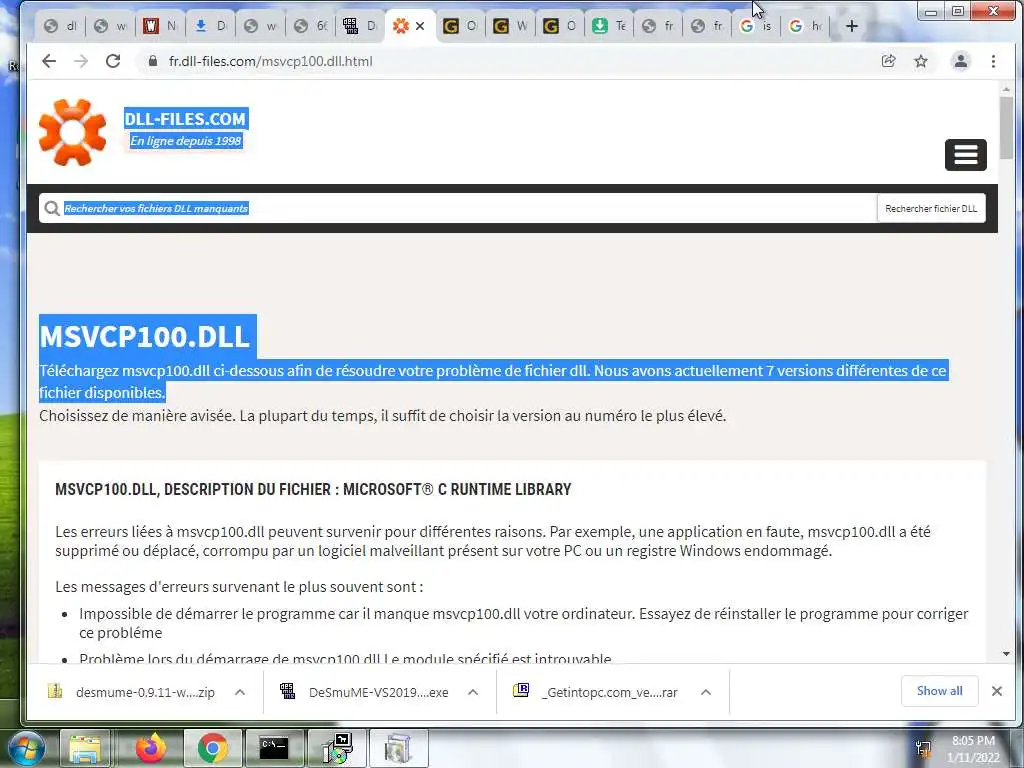Click the orange DLL-Files gear logo
Screen dimensions: 1024x768
pos(72,133)
